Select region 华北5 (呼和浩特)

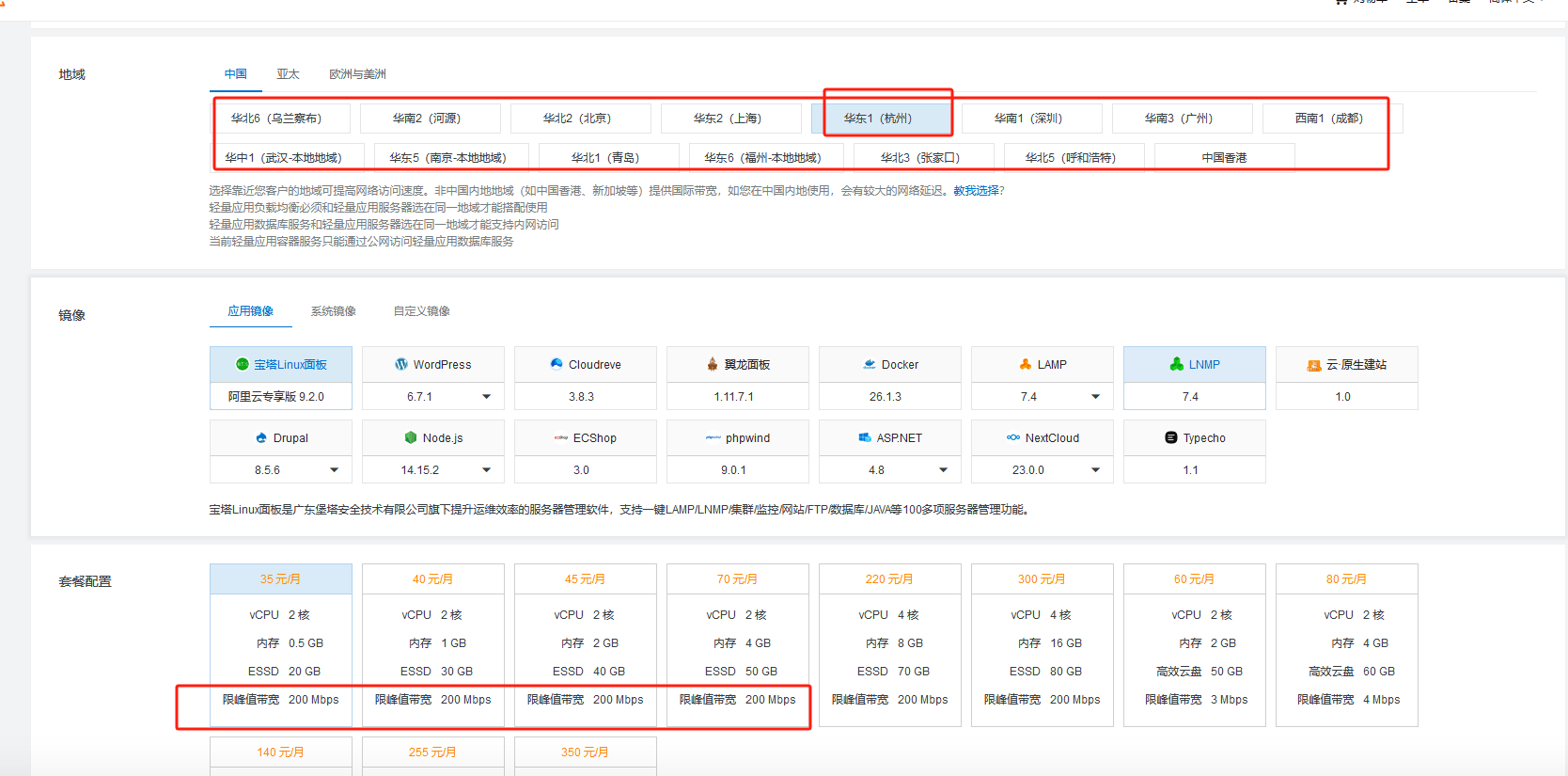pos(1074,158)
